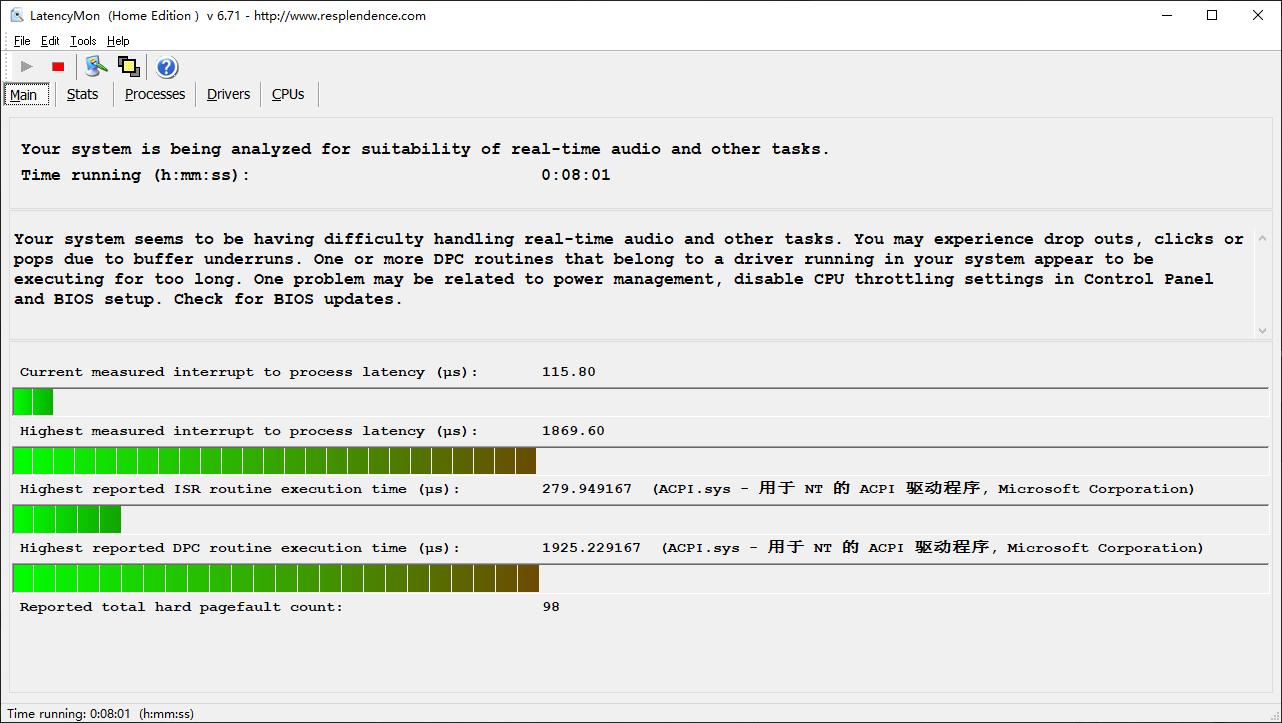Switch to the Drivers tab

tap(229, 94)
